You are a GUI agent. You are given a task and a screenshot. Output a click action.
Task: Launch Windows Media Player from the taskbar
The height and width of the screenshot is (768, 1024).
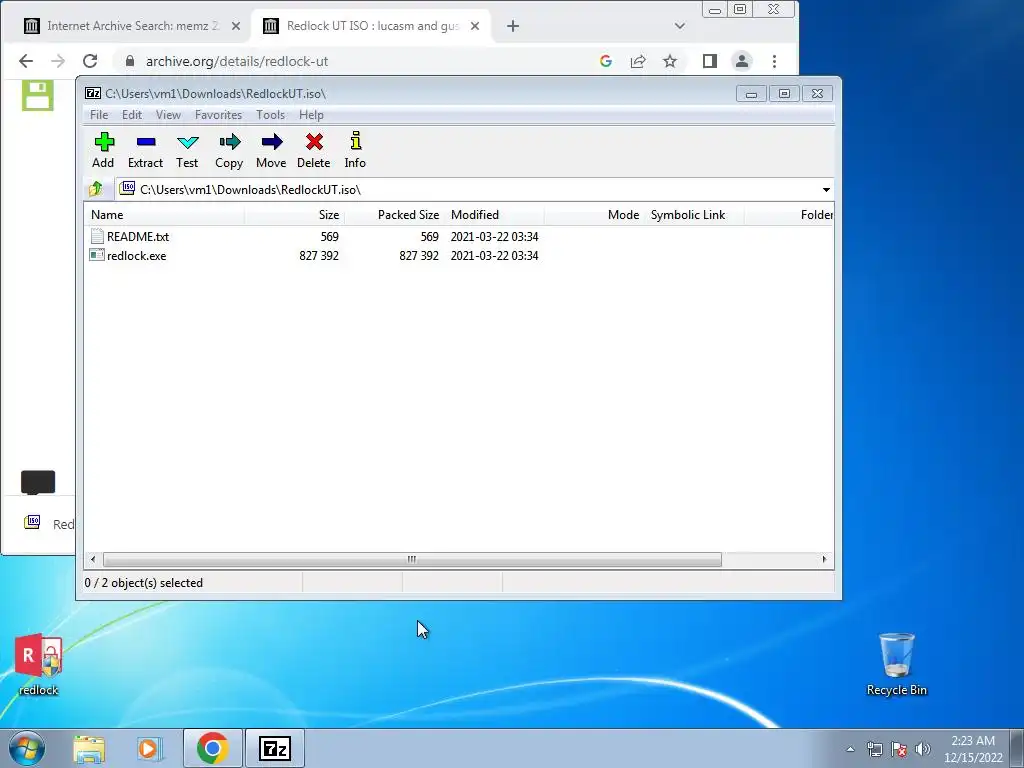[x=150, y=748]
